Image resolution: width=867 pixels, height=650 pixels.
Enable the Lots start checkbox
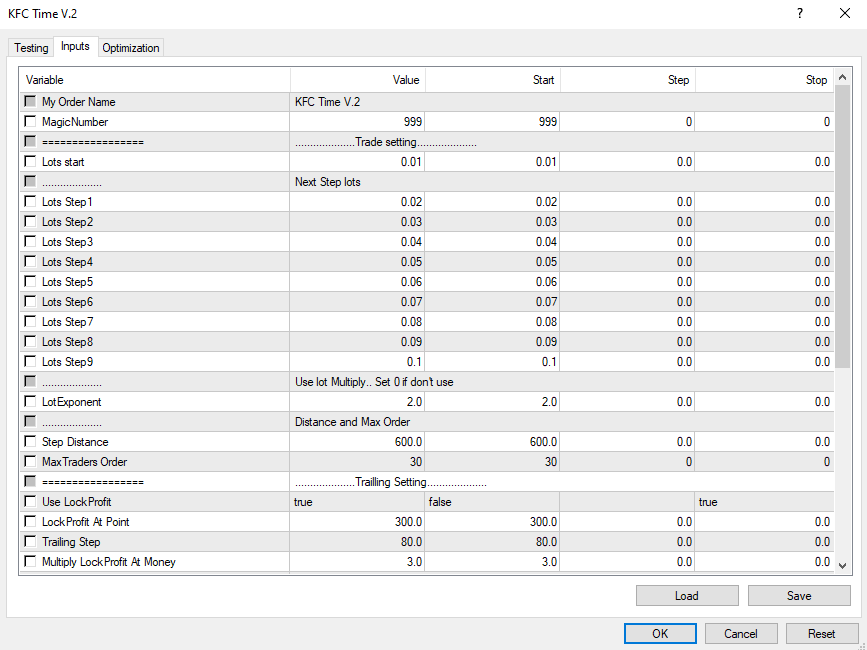(x=30, y=161)
